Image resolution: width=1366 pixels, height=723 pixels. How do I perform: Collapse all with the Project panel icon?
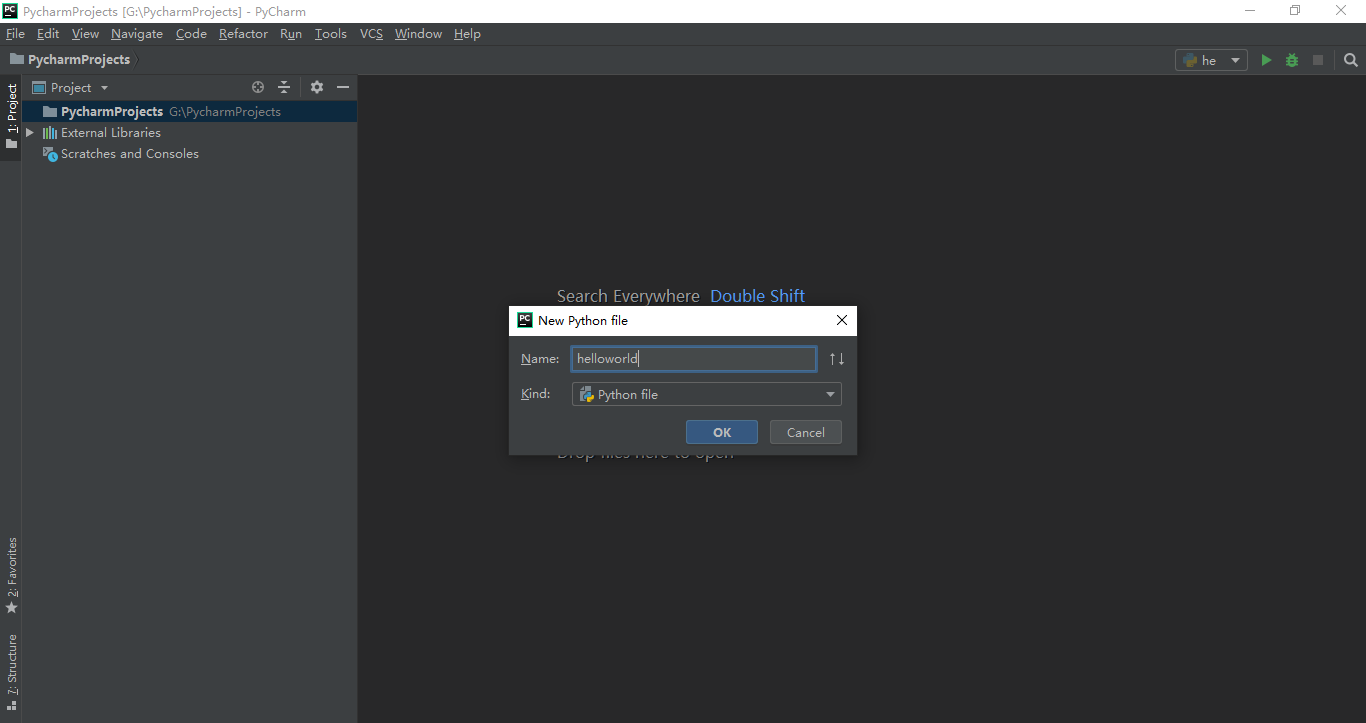(x=284, y=87)
